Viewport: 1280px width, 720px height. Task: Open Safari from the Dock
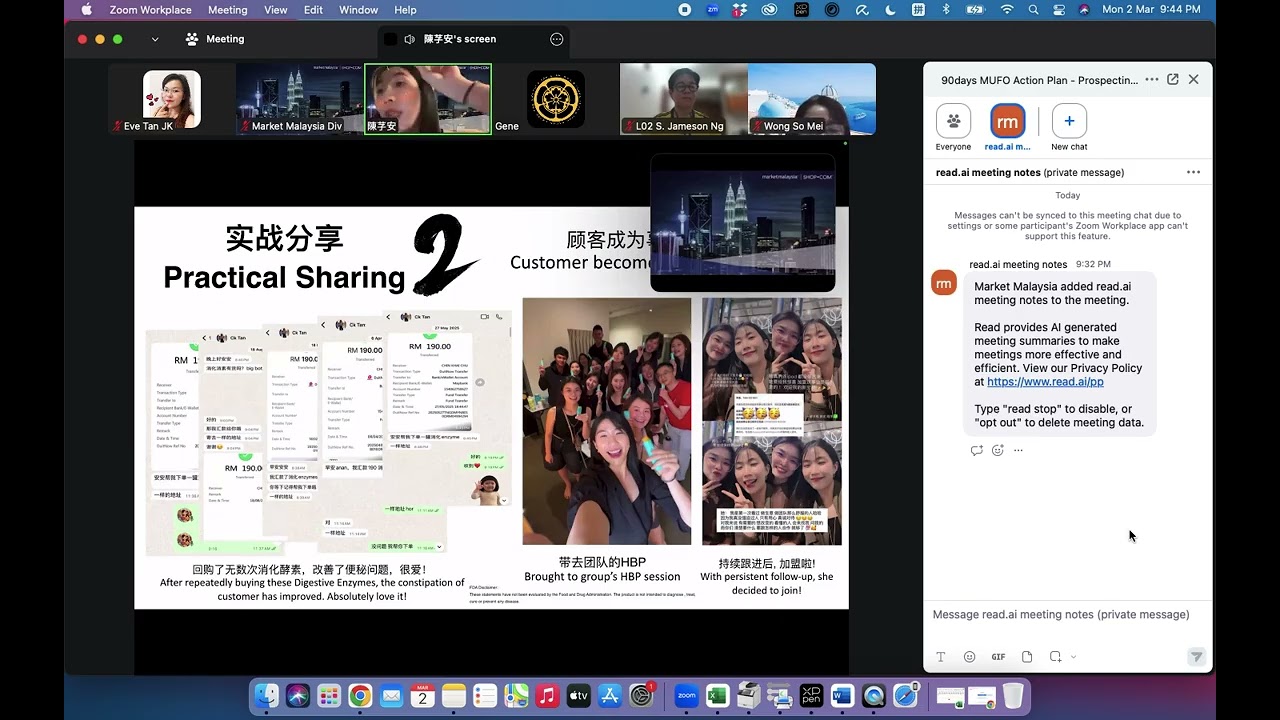(905, 695)
